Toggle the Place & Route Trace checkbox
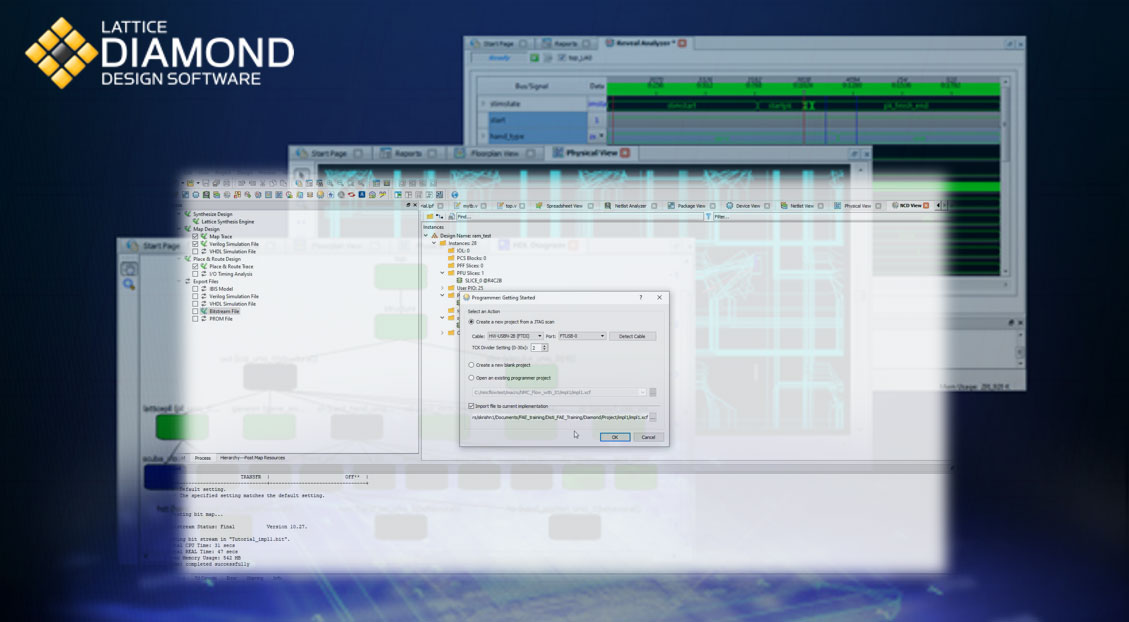 [x=195, y=266]
